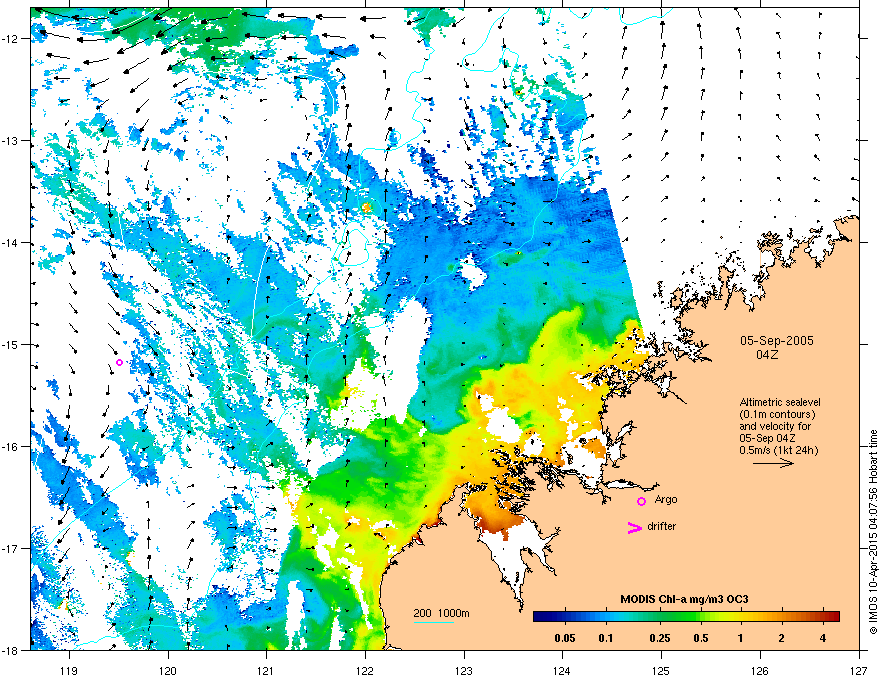Click the '0.05' colorbar tick label
This screenshot has width=880, height=680.
click(x=565, y=638)
